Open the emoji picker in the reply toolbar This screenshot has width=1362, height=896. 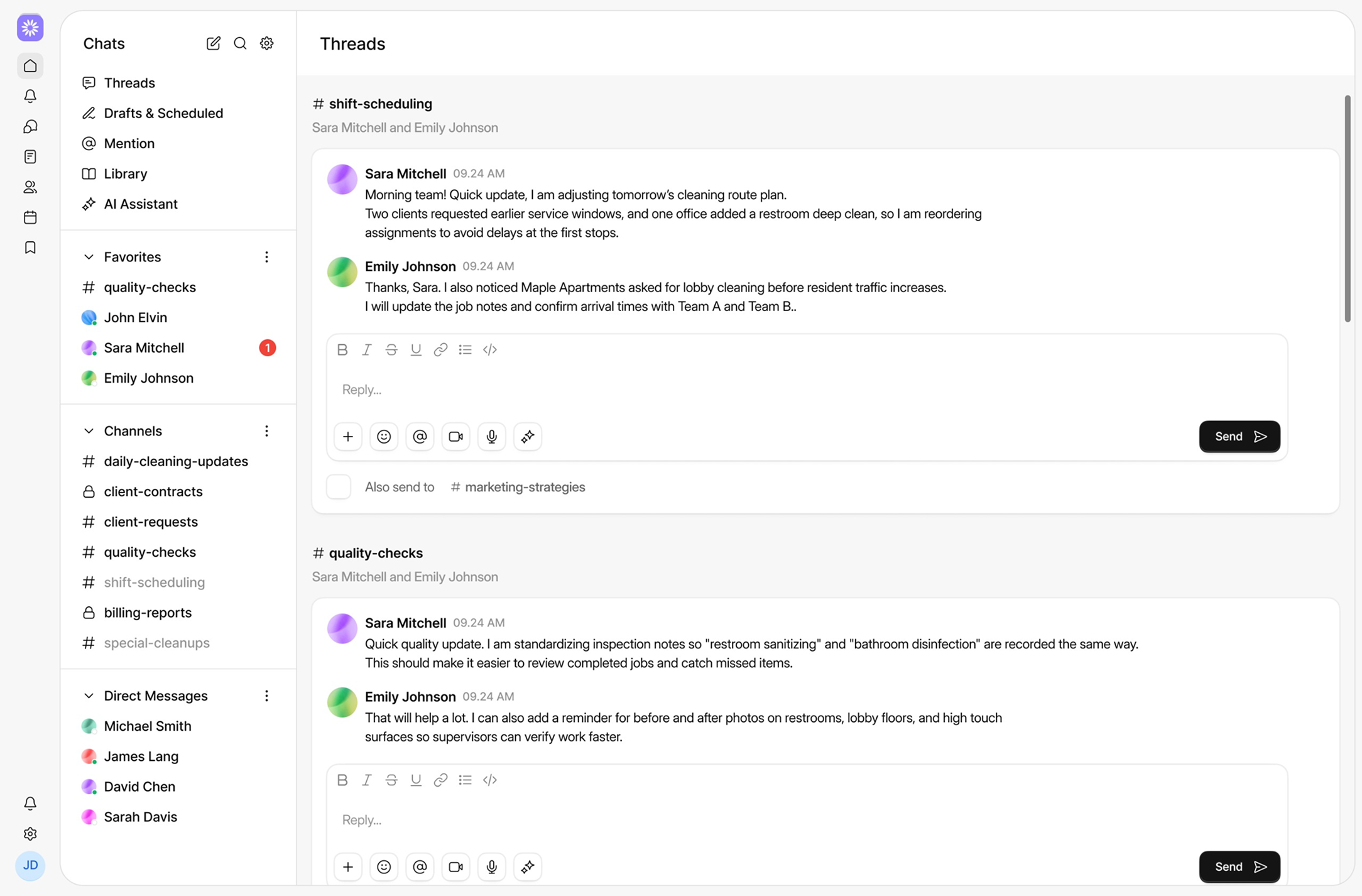coord(384,436)
